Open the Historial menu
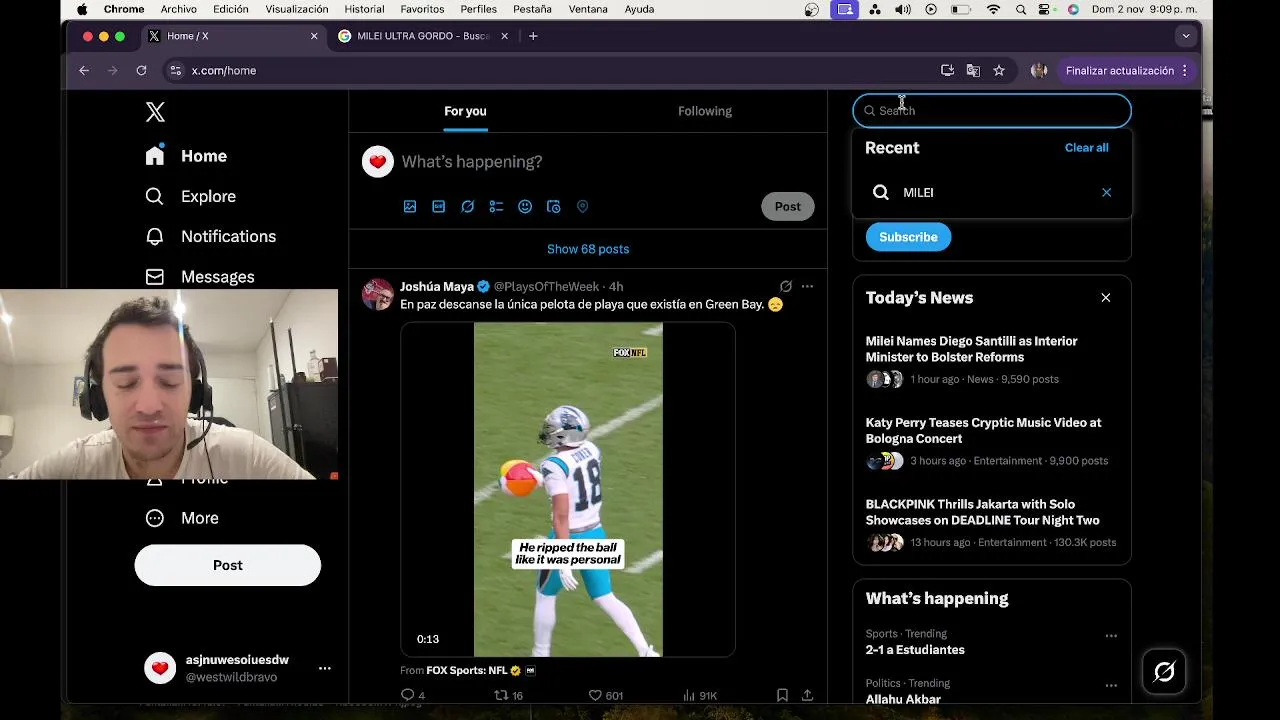The width and height of the screenshot is (1280, 720). [x=364, y=9]
